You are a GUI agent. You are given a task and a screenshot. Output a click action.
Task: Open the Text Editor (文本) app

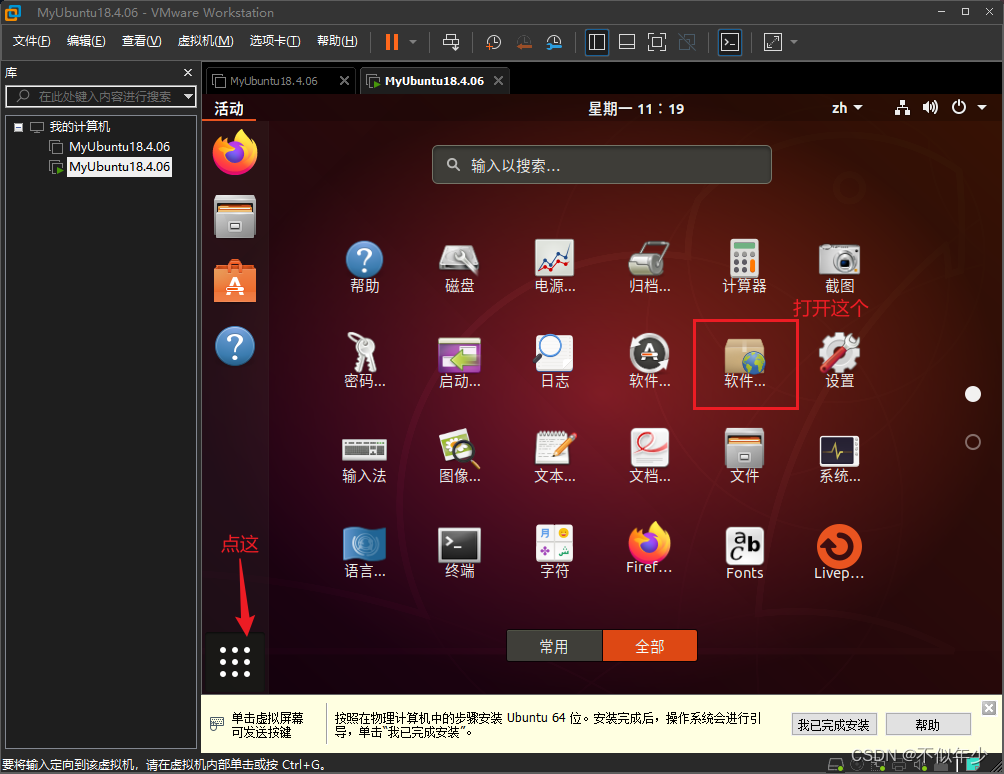click(555, 456)
